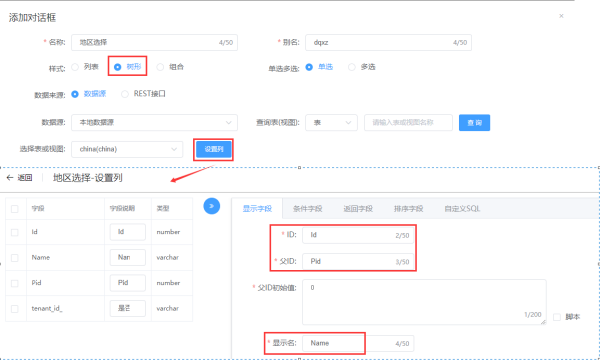Enable the 脚本 checkbox
Screen dimensions: 601x361
coord(557,317)
